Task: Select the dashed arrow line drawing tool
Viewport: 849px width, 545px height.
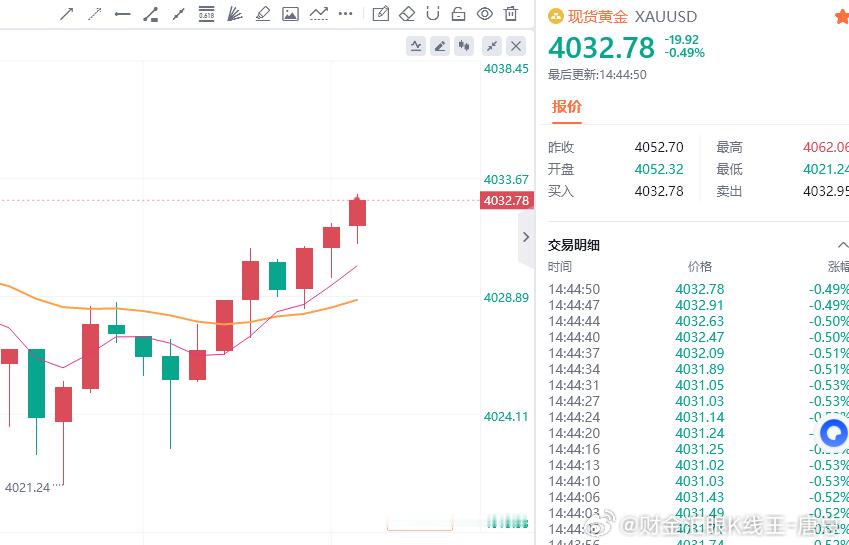Action: pos(95,14)
